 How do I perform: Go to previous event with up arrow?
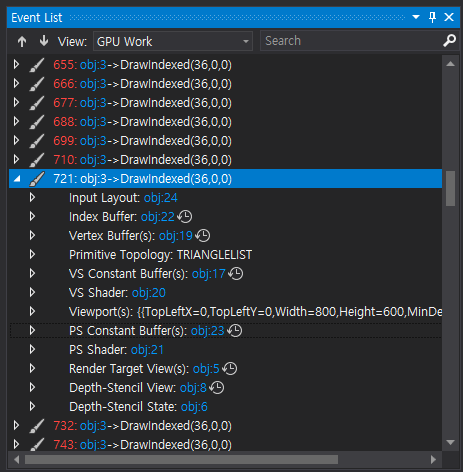pyautogui.click(x=22, y=42)
